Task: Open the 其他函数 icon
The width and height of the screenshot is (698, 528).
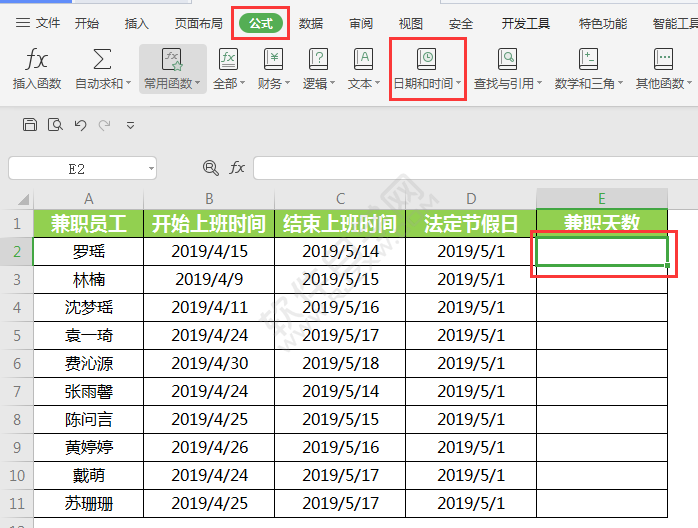Action: (663, 59)
